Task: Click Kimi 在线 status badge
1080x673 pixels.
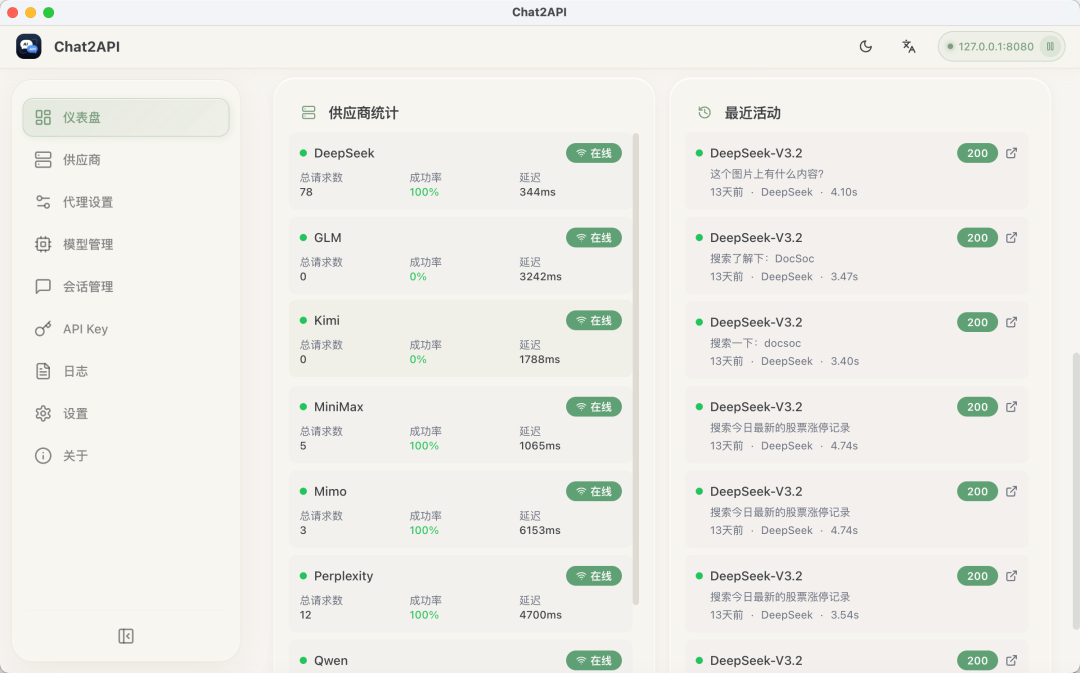Action: pyautogui.click(x=594, y=320)
